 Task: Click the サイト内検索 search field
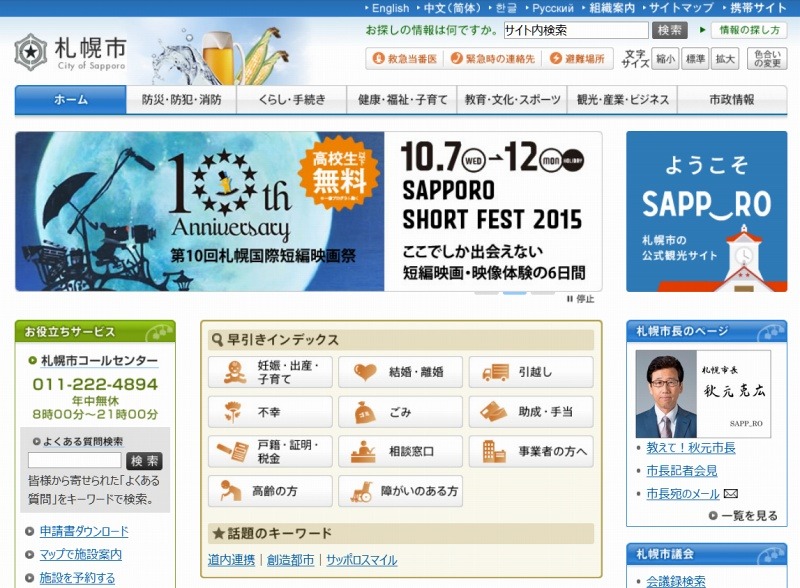click(576, 30)
